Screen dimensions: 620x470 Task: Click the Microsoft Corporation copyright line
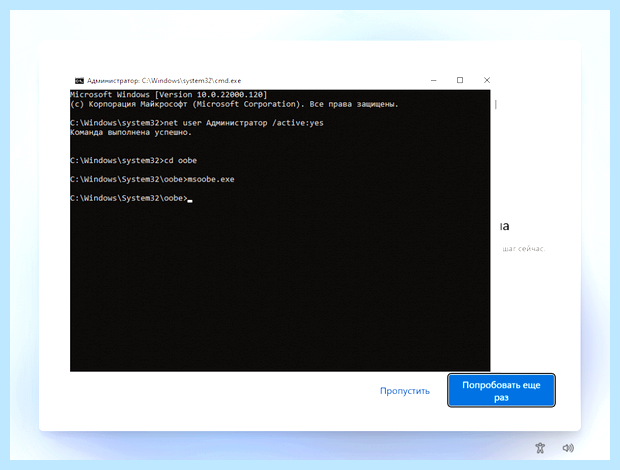coord(234,104)
